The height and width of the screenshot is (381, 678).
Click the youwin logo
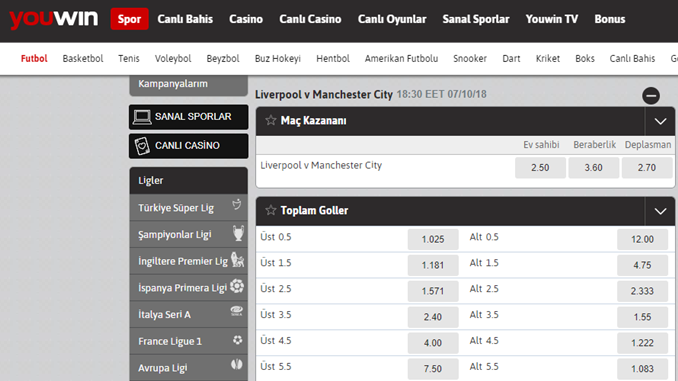[x=54, y=19]
